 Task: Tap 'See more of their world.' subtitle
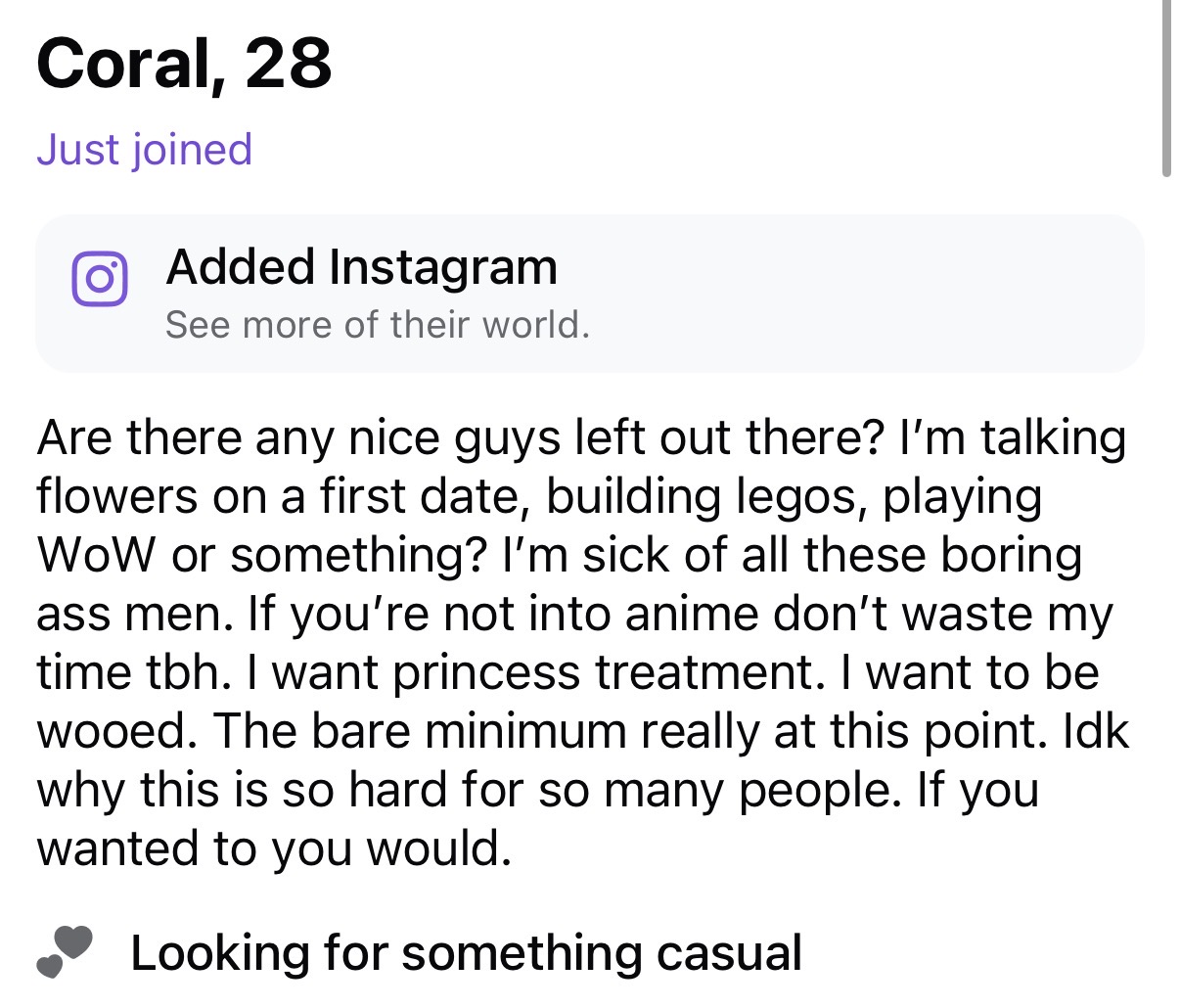(377, 325)
